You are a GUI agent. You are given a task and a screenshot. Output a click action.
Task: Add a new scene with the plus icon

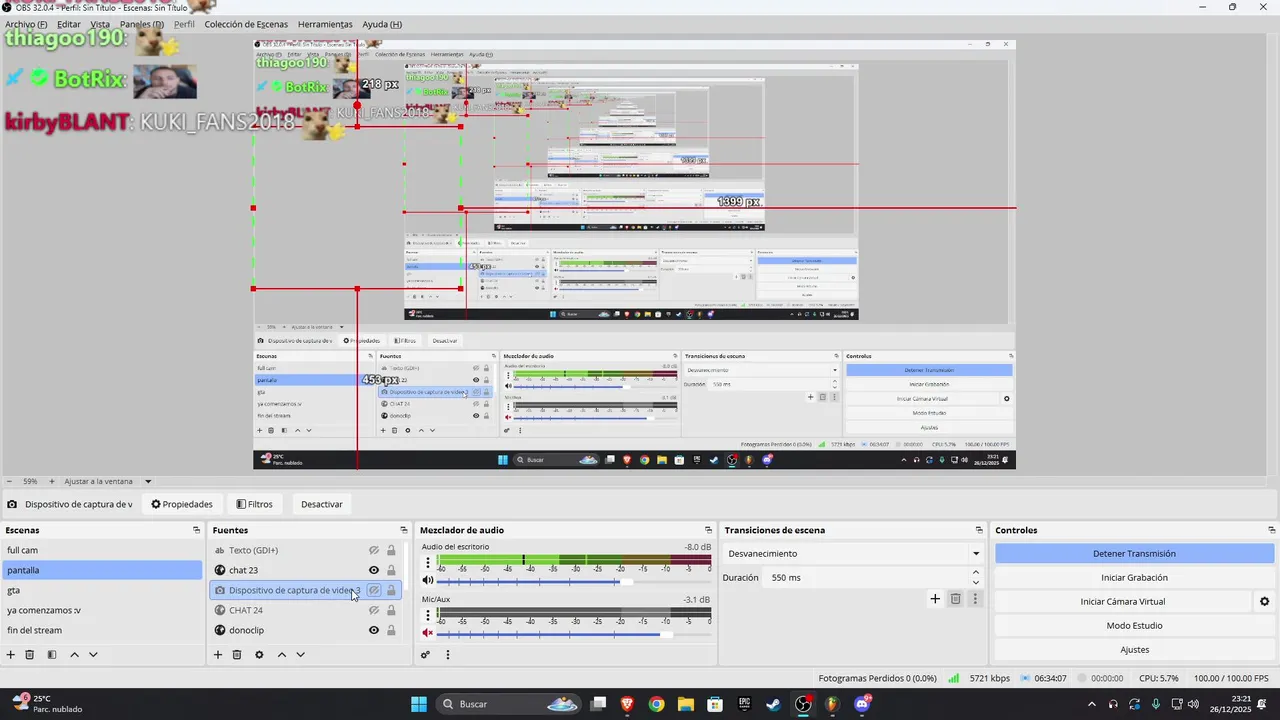click(x=11, y=655)
